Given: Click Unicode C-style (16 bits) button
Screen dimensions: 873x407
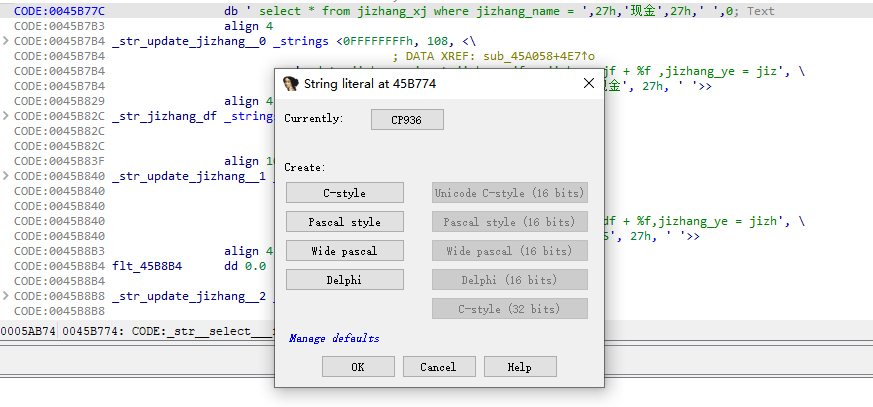Looking at the screenshot, I should 509,193.
